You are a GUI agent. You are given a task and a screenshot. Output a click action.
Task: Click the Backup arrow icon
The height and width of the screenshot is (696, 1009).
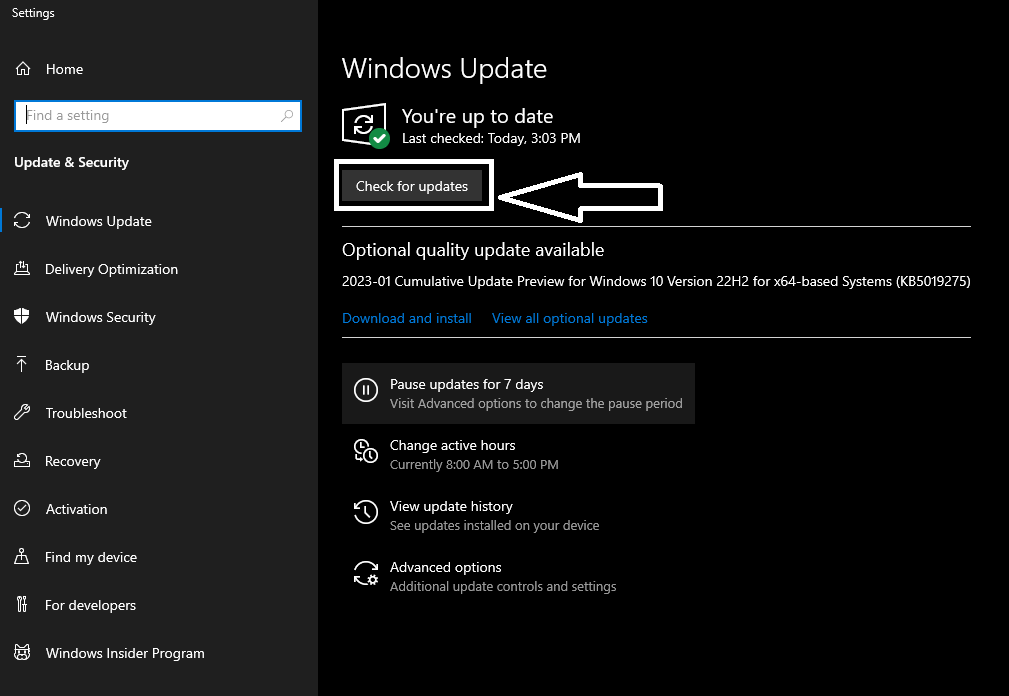coord(22,365)
